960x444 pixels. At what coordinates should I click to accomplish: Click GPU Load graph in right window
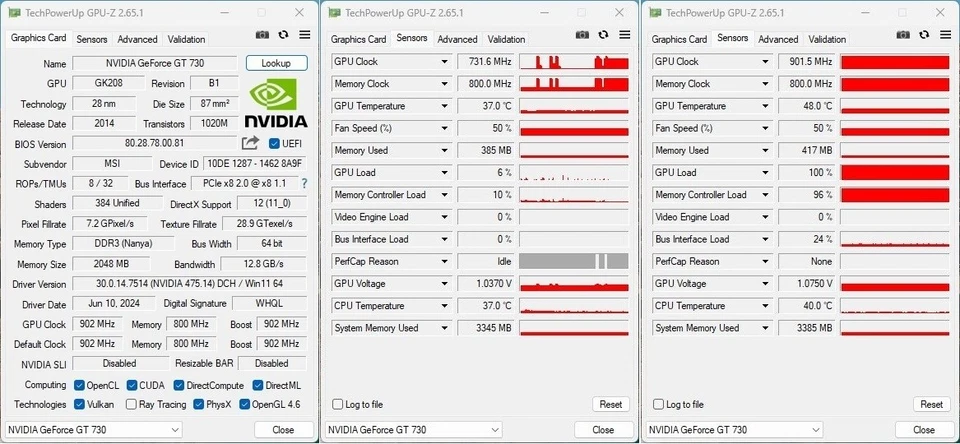click(894, 173)
